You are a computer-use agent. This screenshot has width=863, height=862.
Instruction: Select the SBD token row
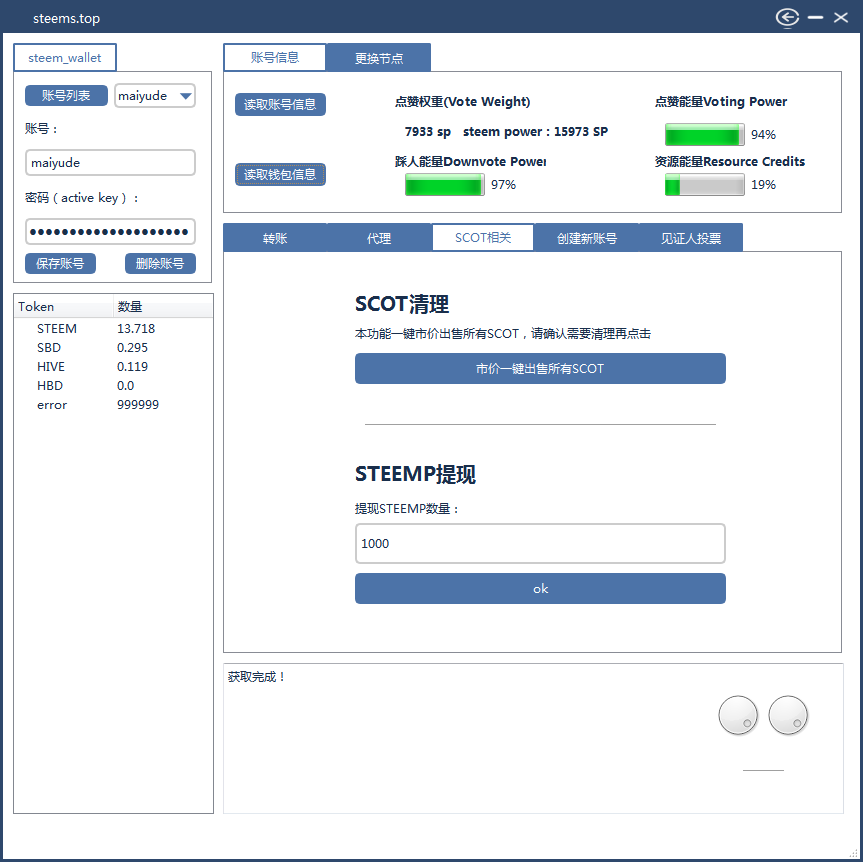click(113, 348)
